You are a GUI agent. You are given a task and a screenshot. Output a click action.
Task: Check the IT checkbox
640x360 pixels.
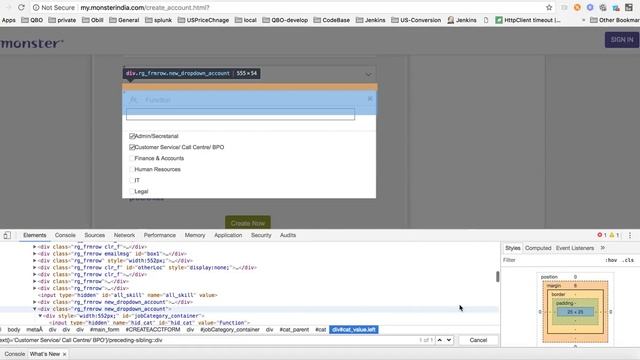click(132, 180)
